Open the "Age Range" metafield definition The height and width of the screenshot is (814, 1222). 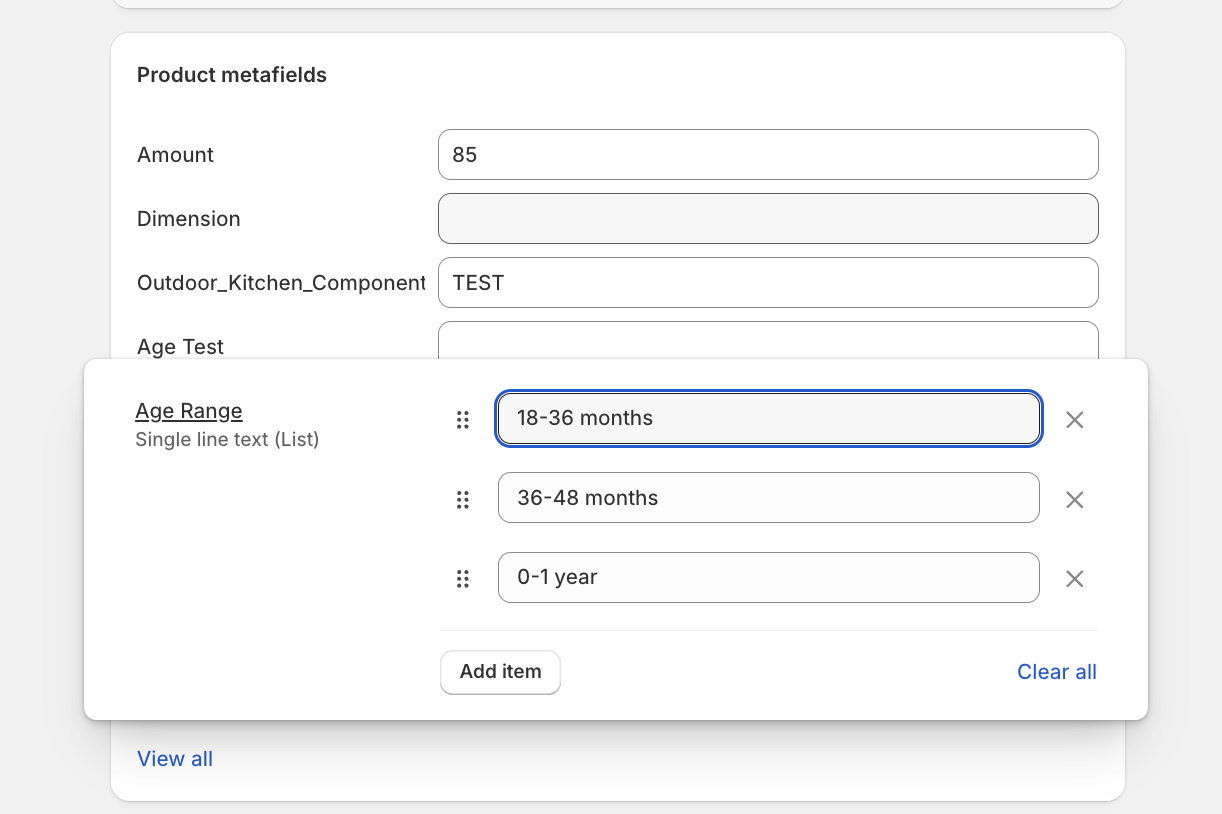tap(189, 410)
